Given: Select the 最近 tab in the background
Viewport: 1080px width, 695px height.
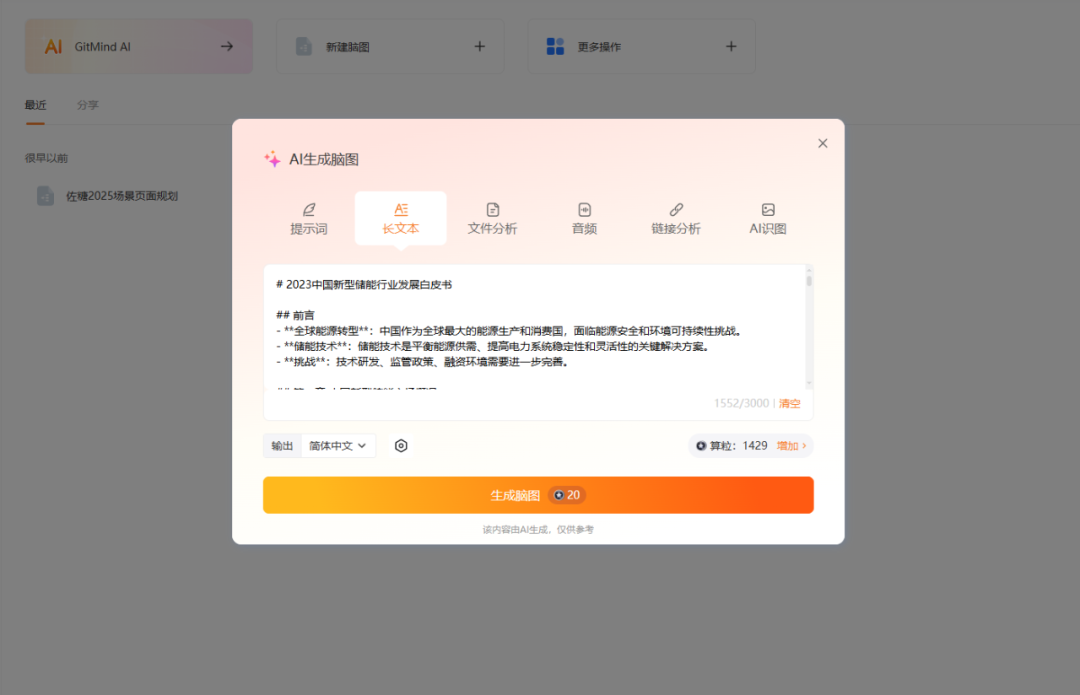Looking at the screenshot, I should tap(36, 105).
